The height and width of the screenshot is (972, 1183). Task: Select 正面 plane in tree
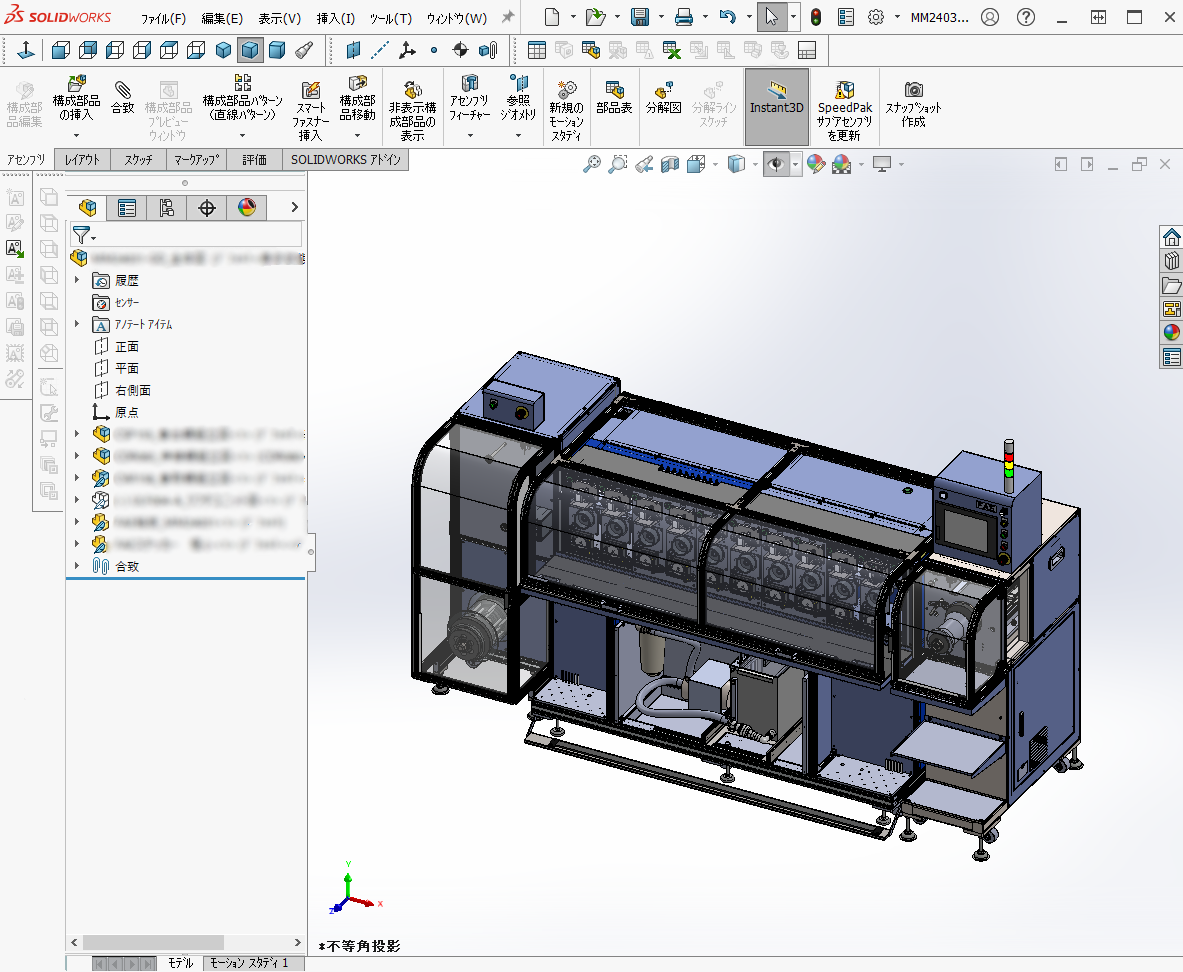(x=127, y=346)
